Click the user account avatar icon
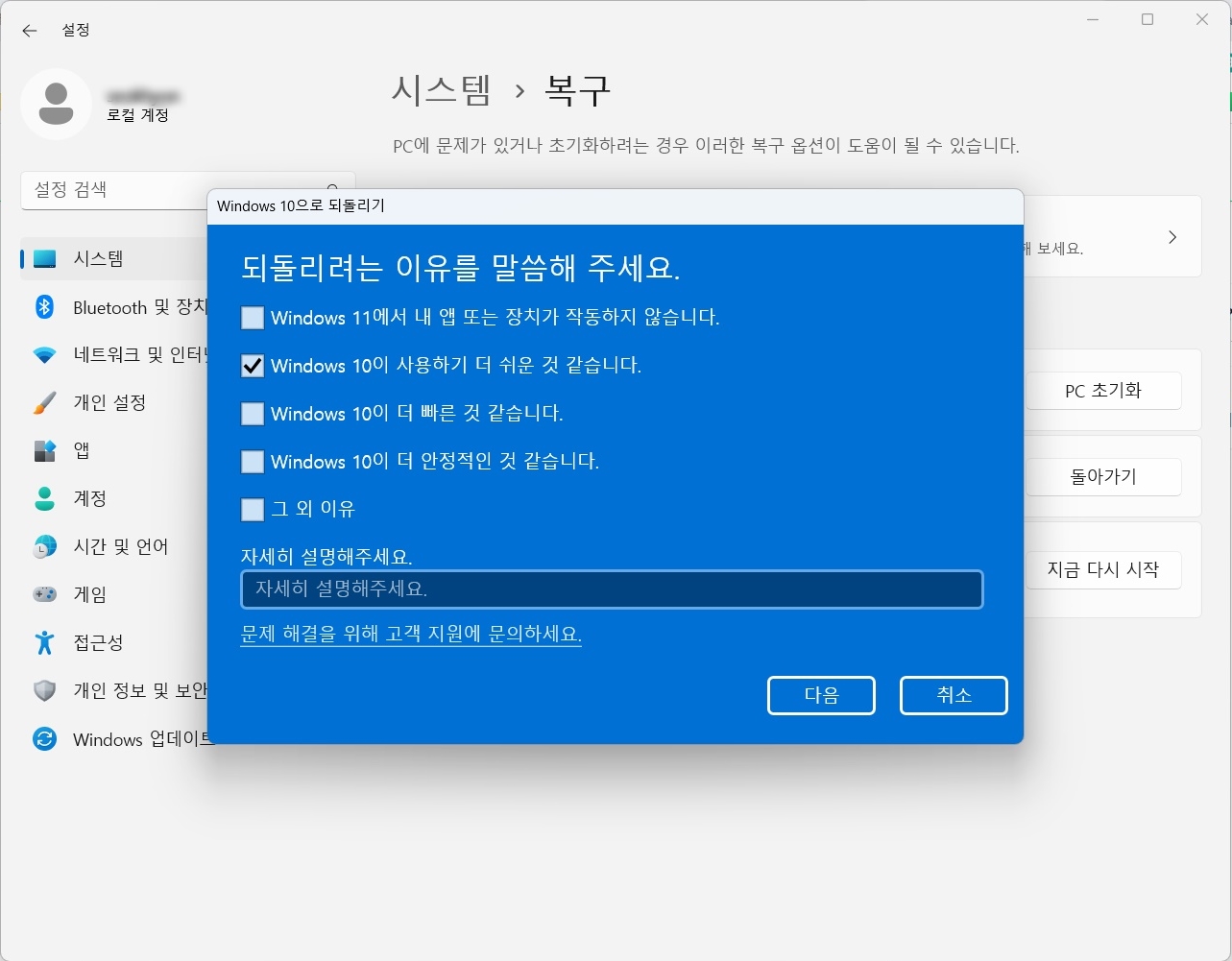 click(x=56, y=104)
